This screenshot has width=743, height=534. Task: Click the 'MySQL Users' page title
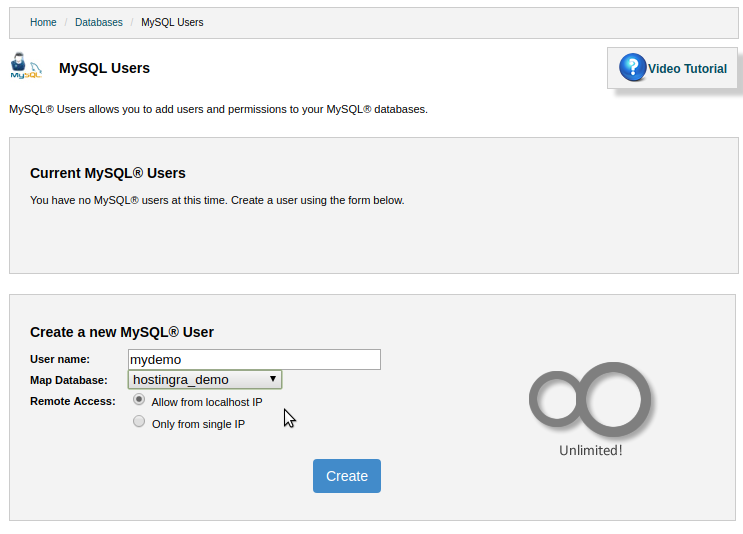pyautogui.click(x=104, y=68)
